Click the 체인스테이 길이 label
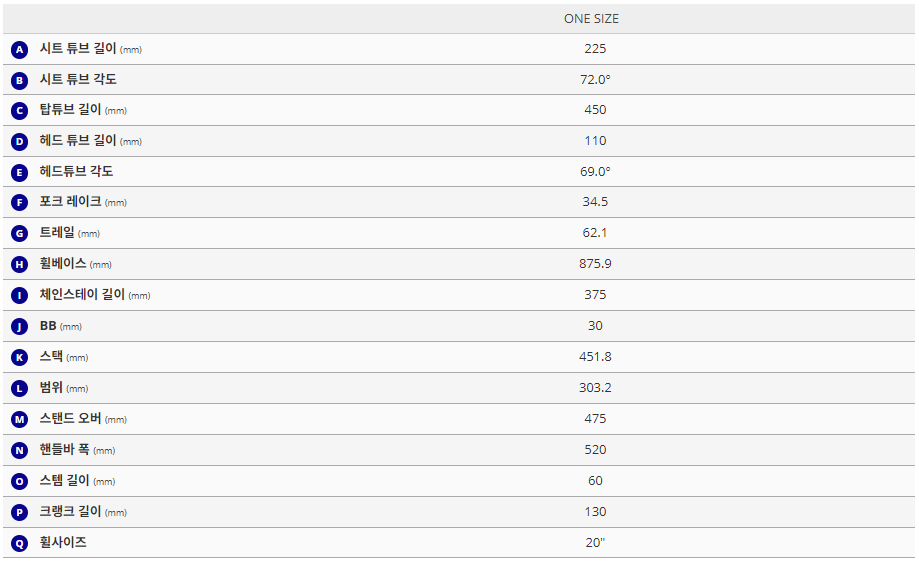This screenshot has width=919, height=561. (82, 295)
